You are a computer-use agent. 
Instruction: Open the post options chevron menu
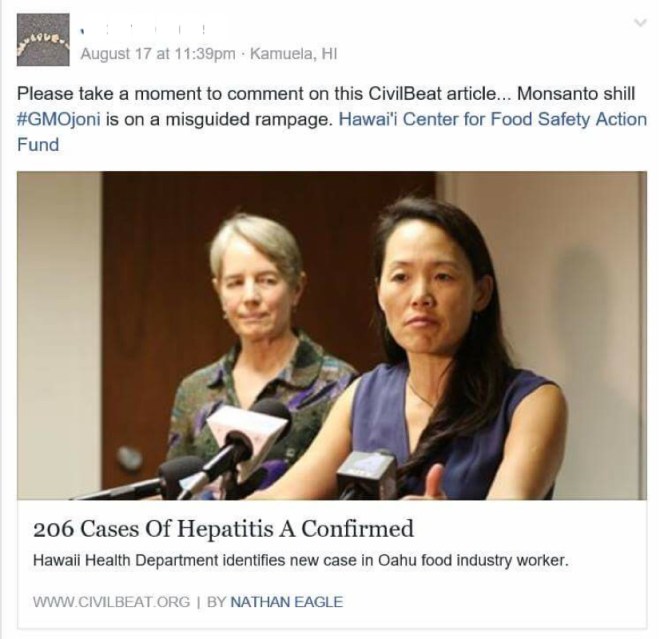[x=640, y=22]
